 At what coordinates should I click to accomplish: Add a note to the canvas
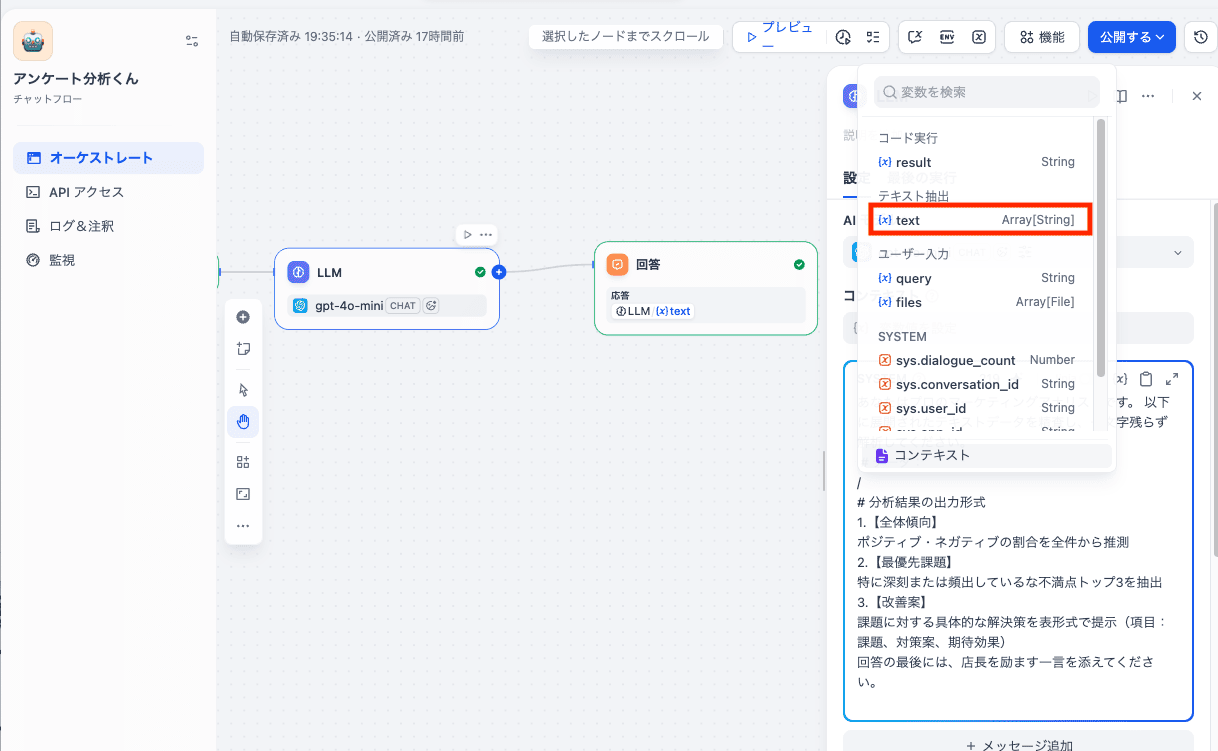(243, 349)
